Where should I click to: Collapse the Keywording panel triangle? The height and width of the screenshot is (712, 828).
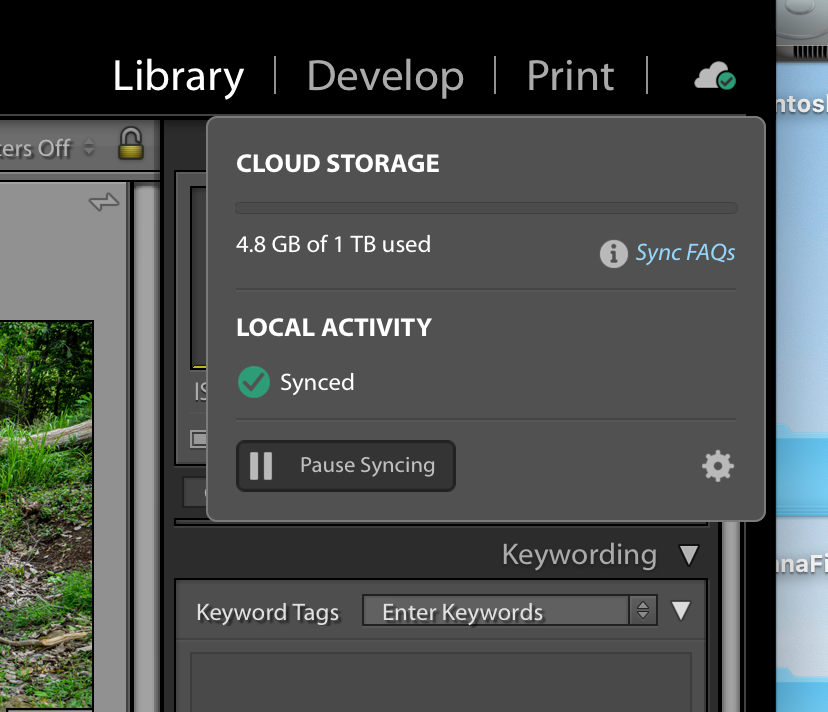(689, 556)
